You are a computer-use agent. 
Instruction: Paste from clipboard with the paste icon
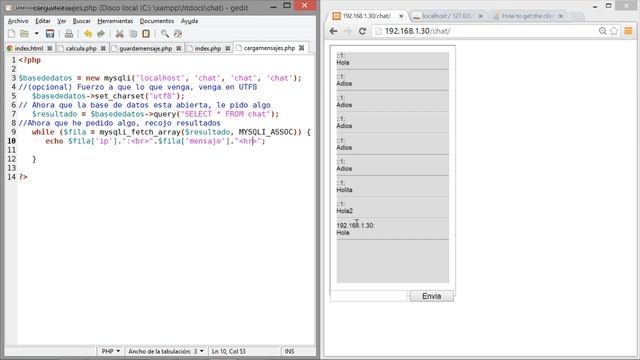[x=146, y=34]
